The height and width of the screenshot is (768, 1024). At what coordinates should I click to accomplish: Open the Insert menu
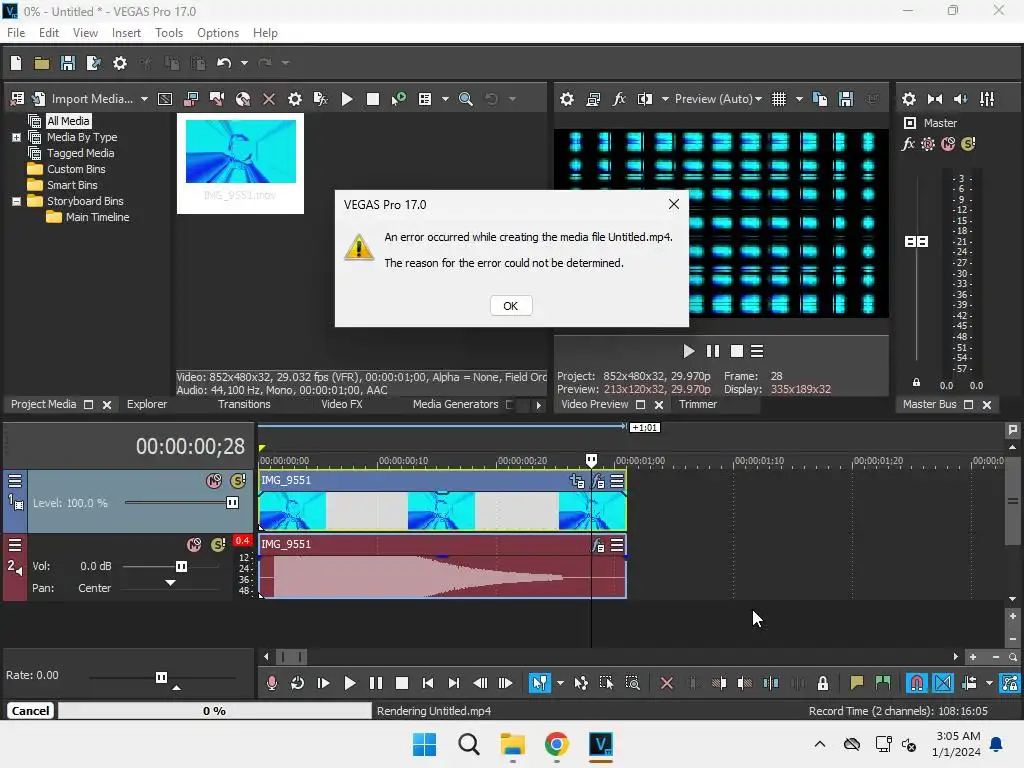pyautogui.click(x=126, y=33)
